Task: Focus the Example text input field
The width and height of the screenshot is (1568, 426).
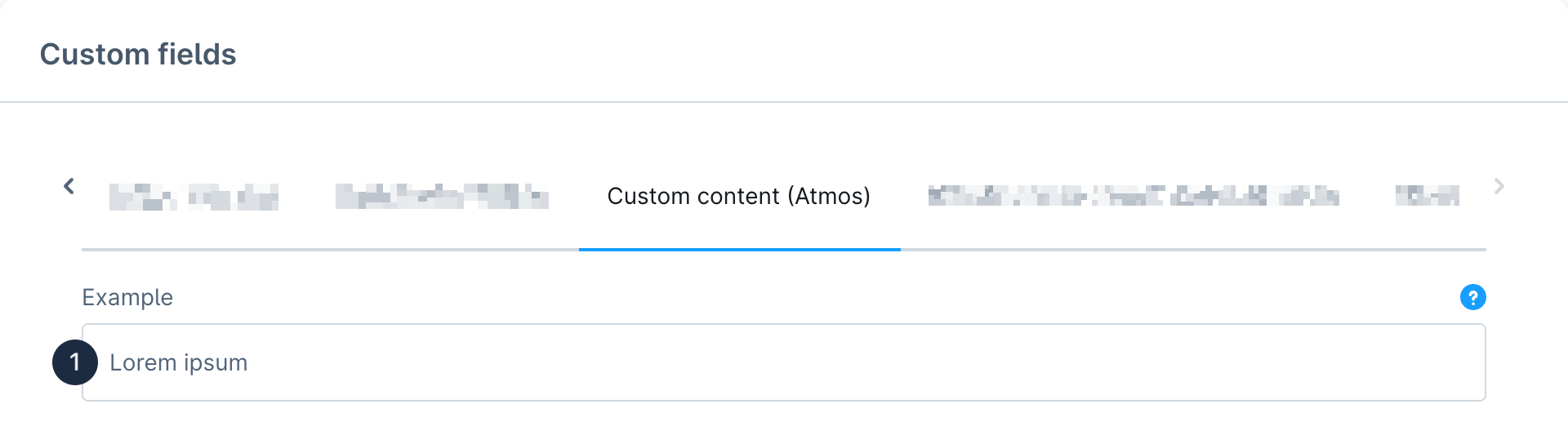Action: (782, 362)
